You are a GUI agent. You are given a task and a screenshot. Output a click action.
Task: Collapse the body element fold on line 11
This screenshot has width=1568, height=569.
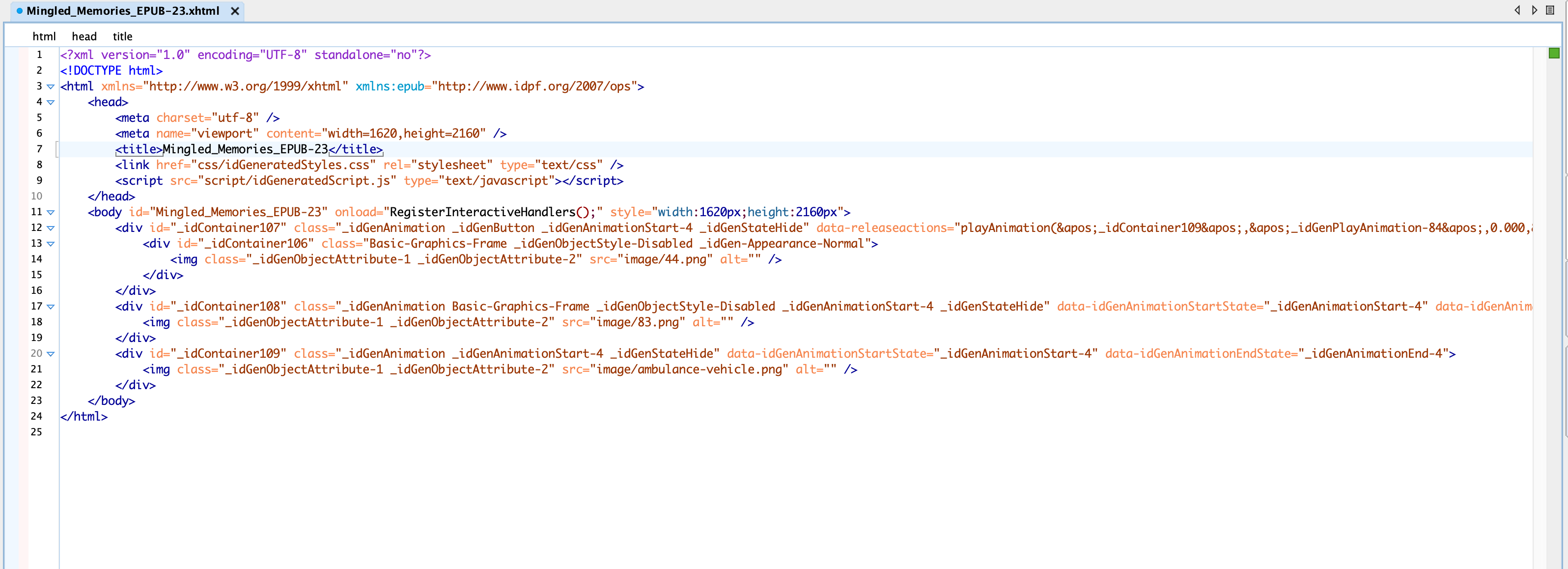pos(51,212)
